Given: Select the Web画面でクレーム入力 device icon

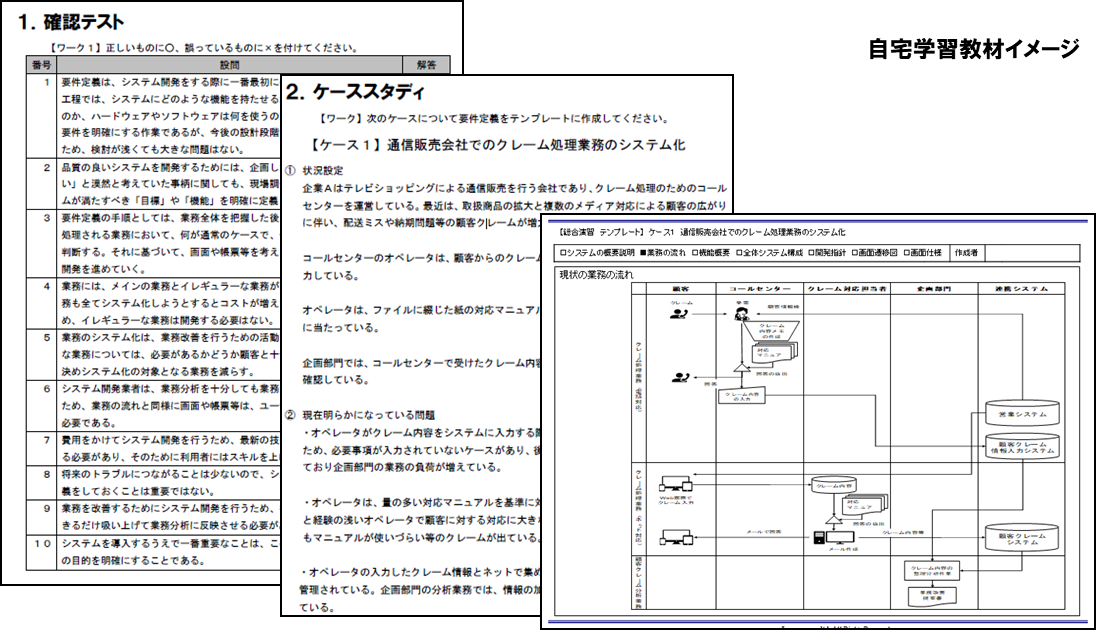Looking at the screenshot, I should click(675, 485).
